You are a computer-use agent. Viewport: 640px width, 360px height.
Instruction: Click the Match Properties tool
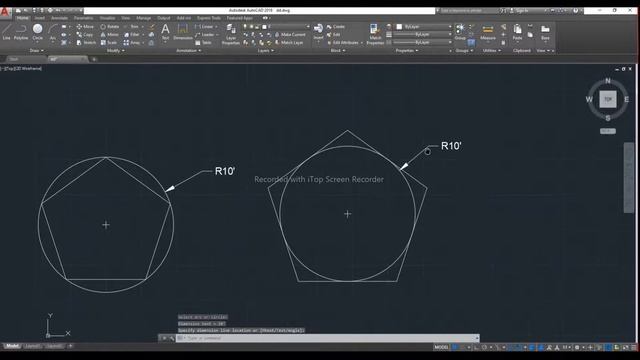tap(375, 34)
